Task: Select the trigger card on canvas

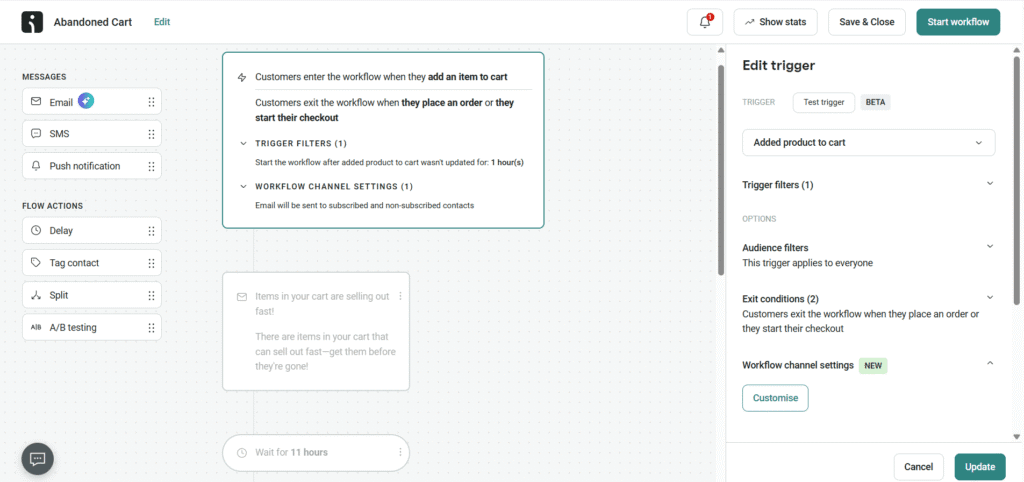Action: 383,140
